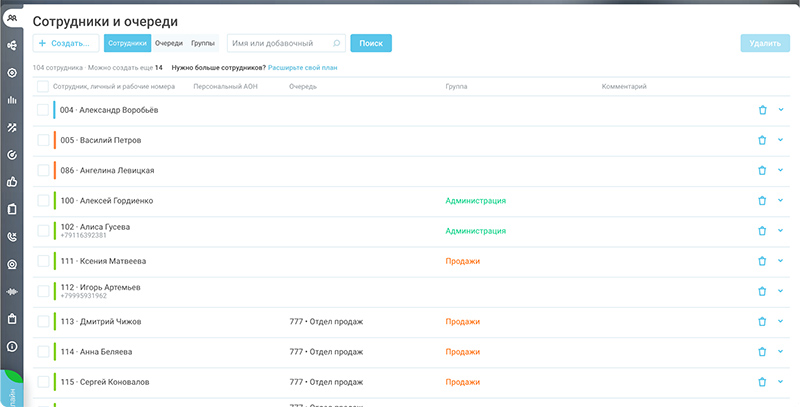Expand the row of 086 Ангелина Левицкая
This screenshot has width=800, height=407.
pyautogui.click(x=780, y=170)
